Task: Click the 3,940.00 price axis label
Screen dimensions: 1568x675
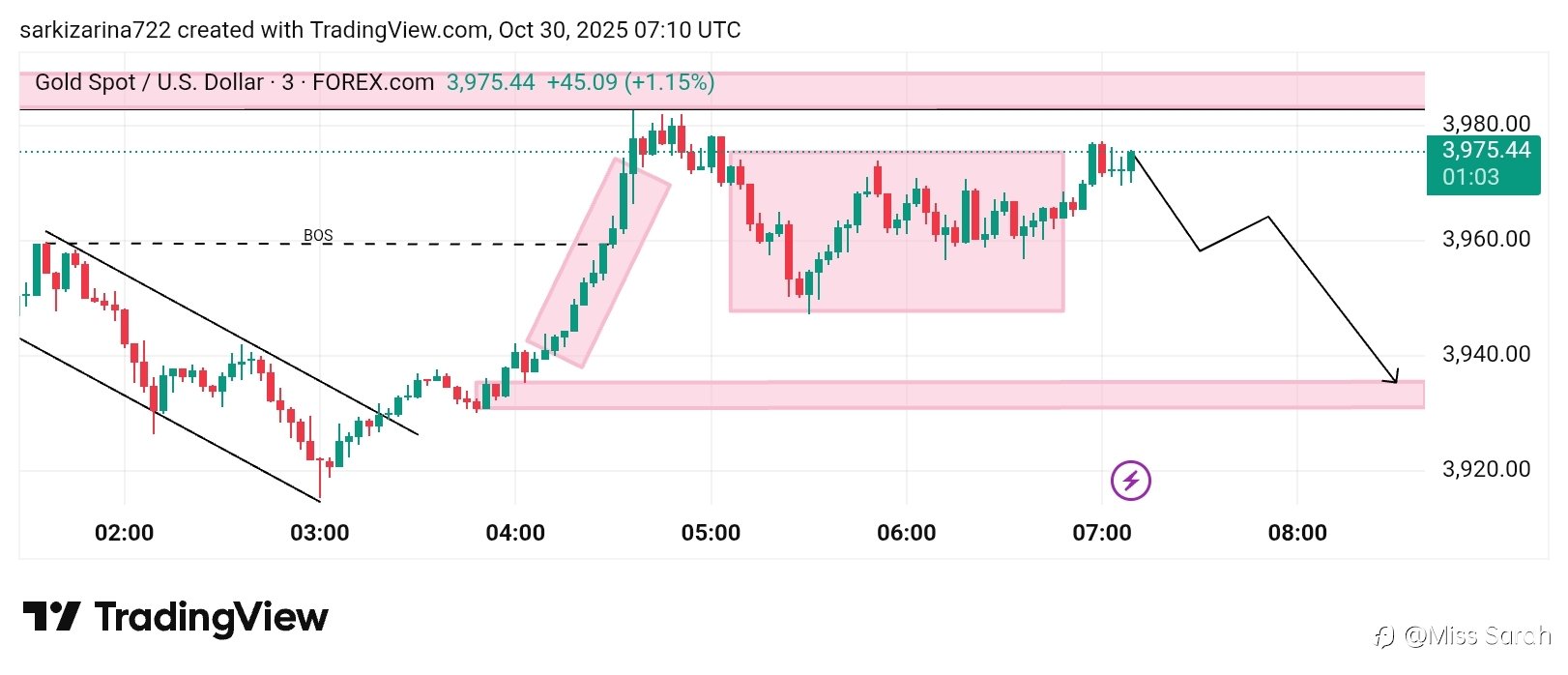Action: [x=1486, y=354]
